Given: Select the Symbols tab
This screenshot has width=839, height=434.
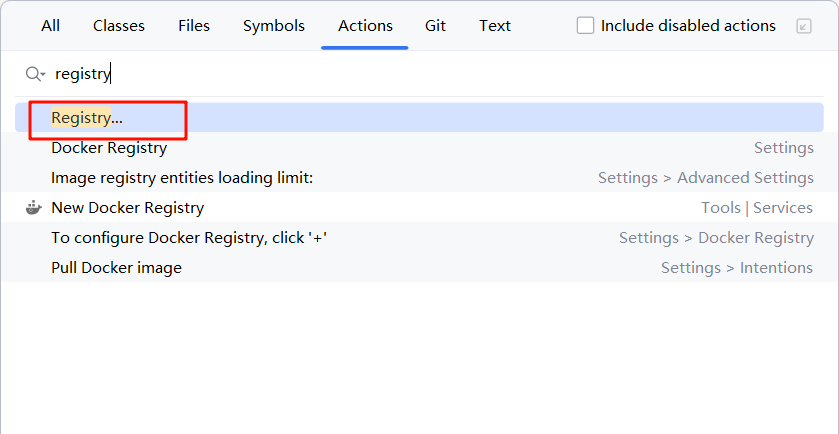Looking at the screenshot, I should [273, 26].
